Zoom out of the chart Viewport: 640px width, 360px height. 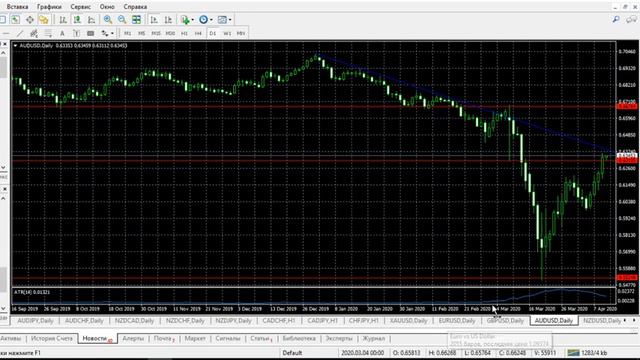(122, 20)
